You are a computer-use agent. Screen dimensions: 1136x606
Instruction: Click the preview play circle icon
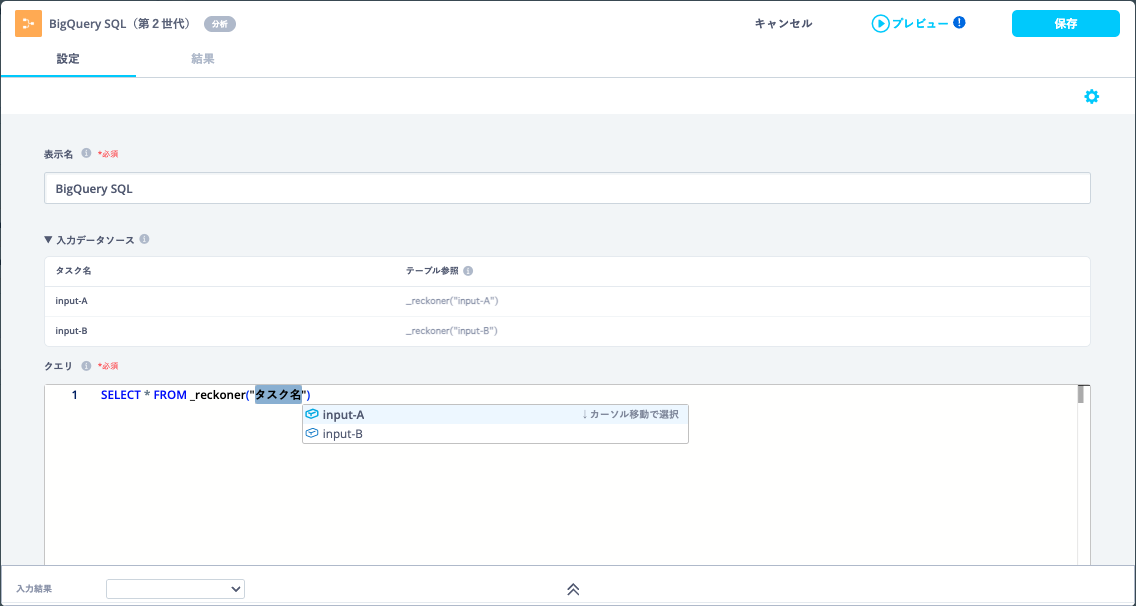tap(880, 24)
